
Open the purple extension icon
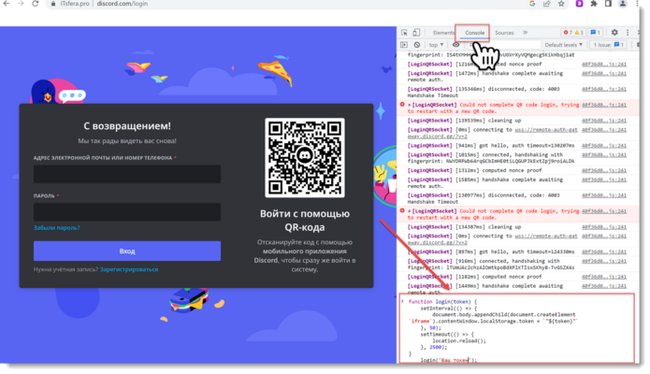(580, 3)
